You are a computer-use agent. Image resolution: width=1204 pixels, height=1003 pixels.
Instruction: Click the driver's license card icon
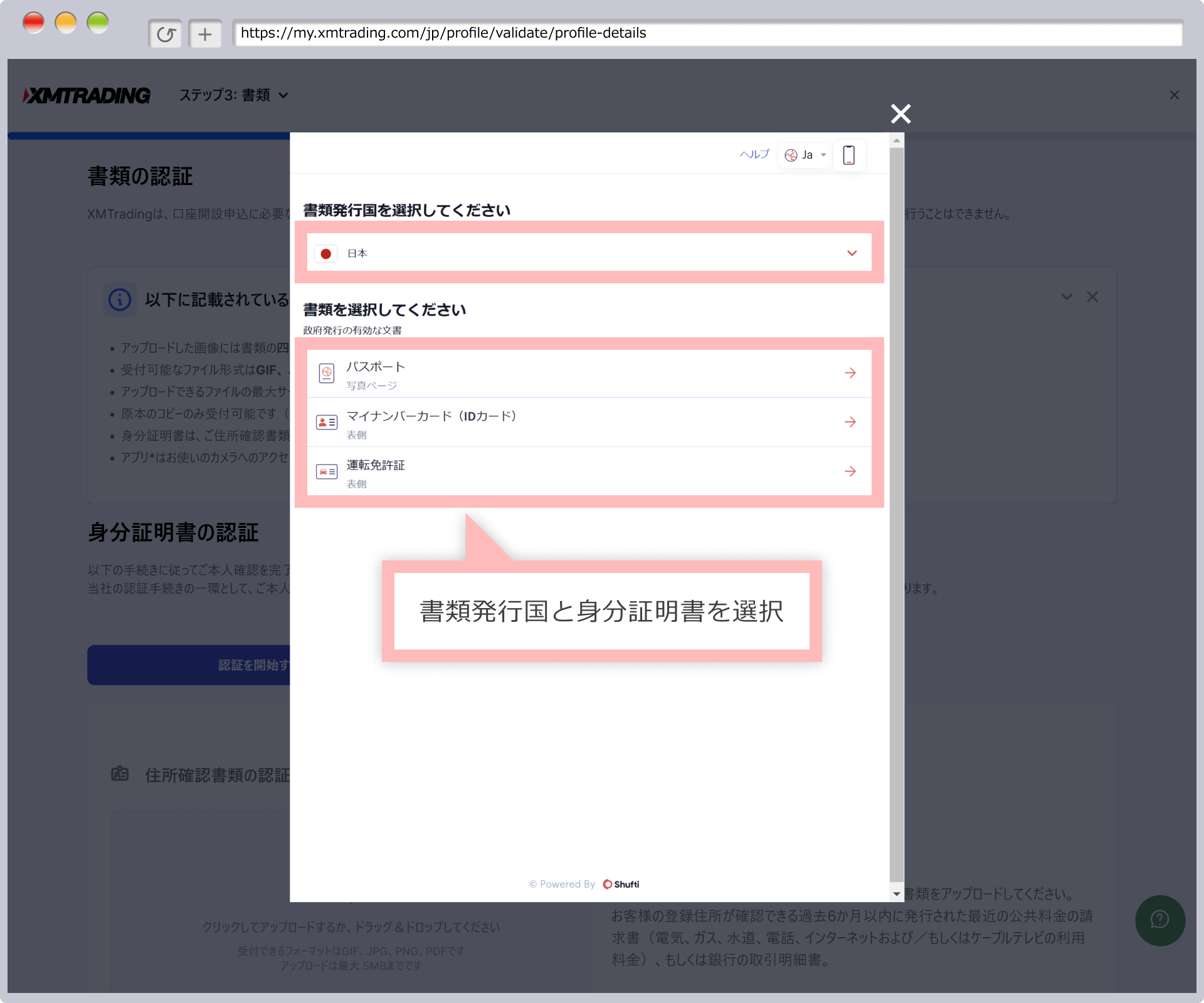[327, 471]
